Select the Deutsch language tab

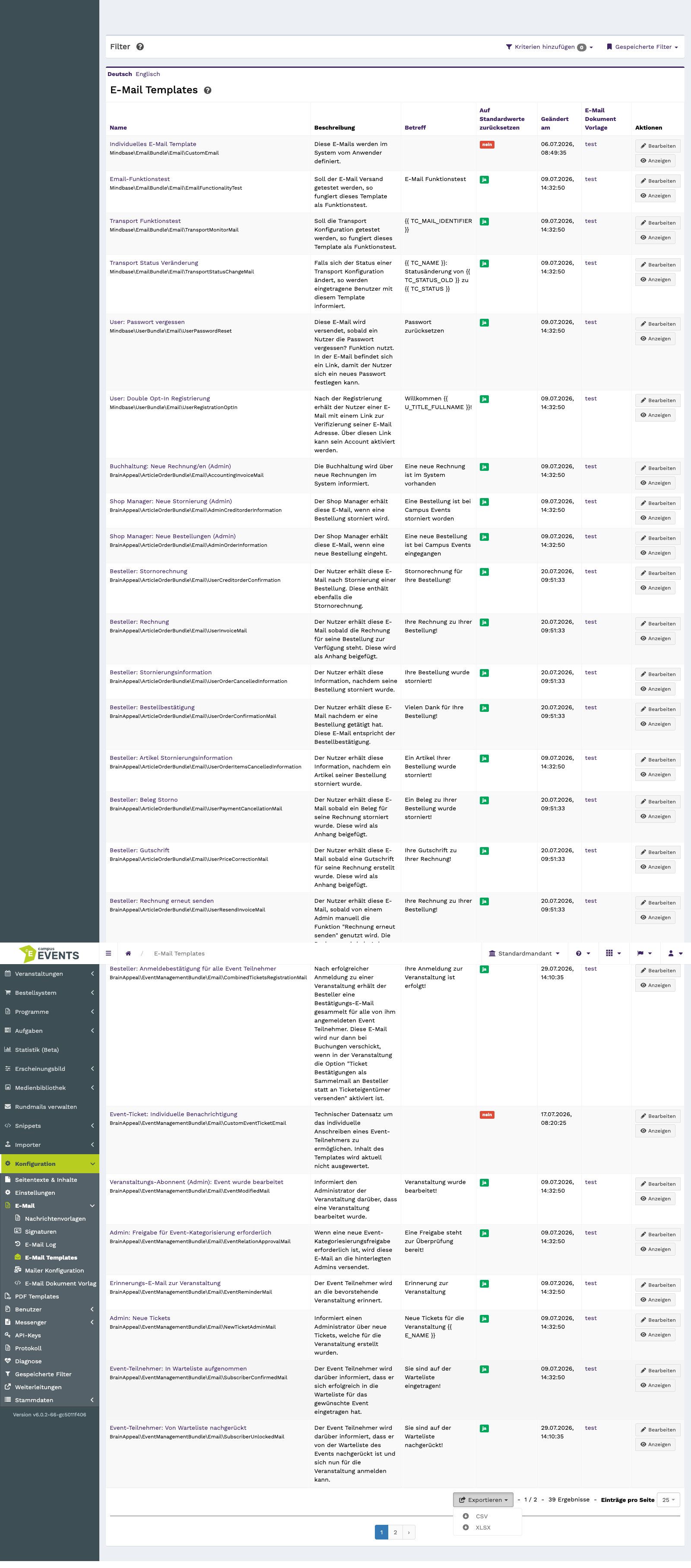(119, 74)
